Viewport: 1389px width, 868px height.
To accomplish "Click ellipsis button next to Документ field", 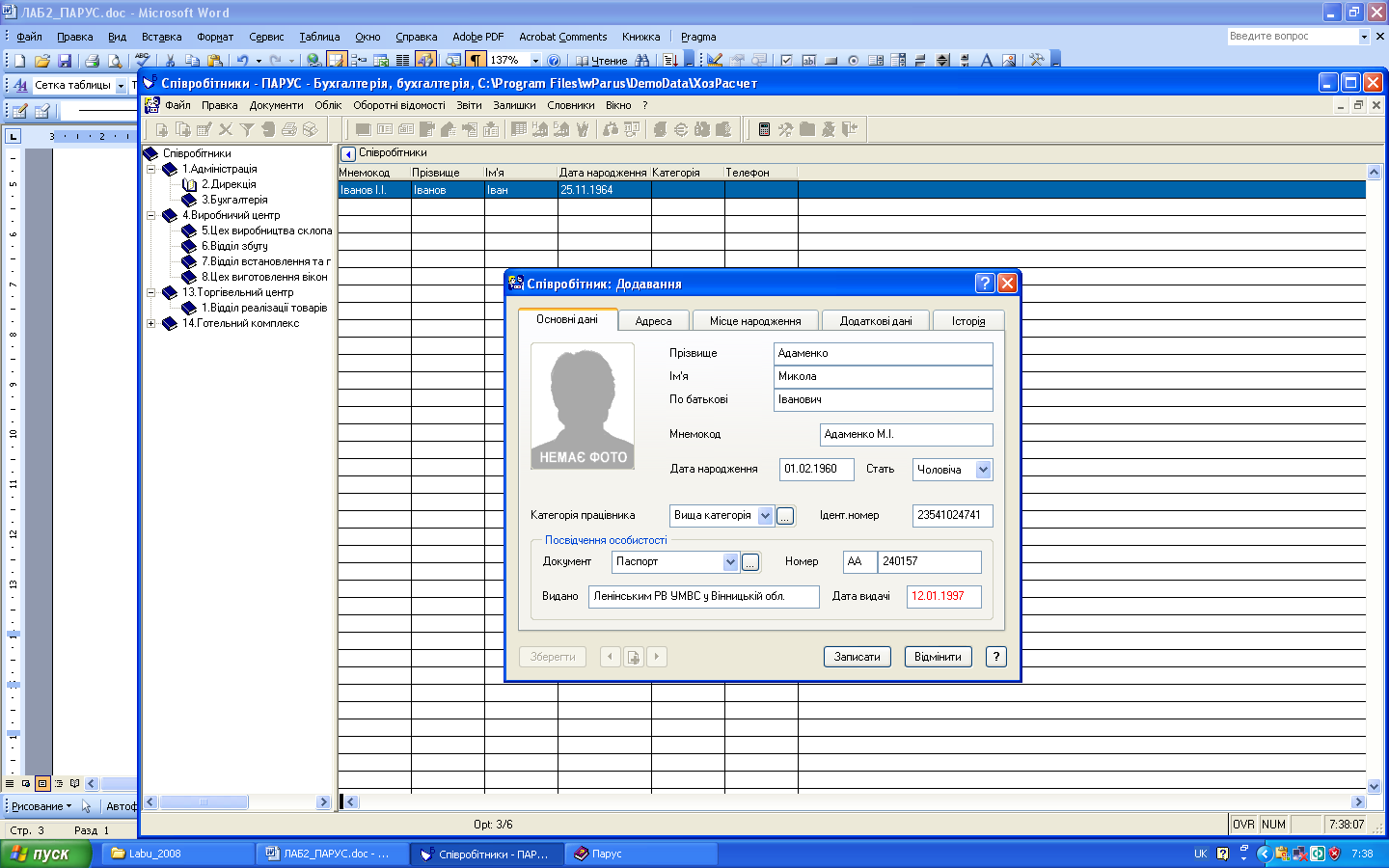I will [x=750, y=562].
